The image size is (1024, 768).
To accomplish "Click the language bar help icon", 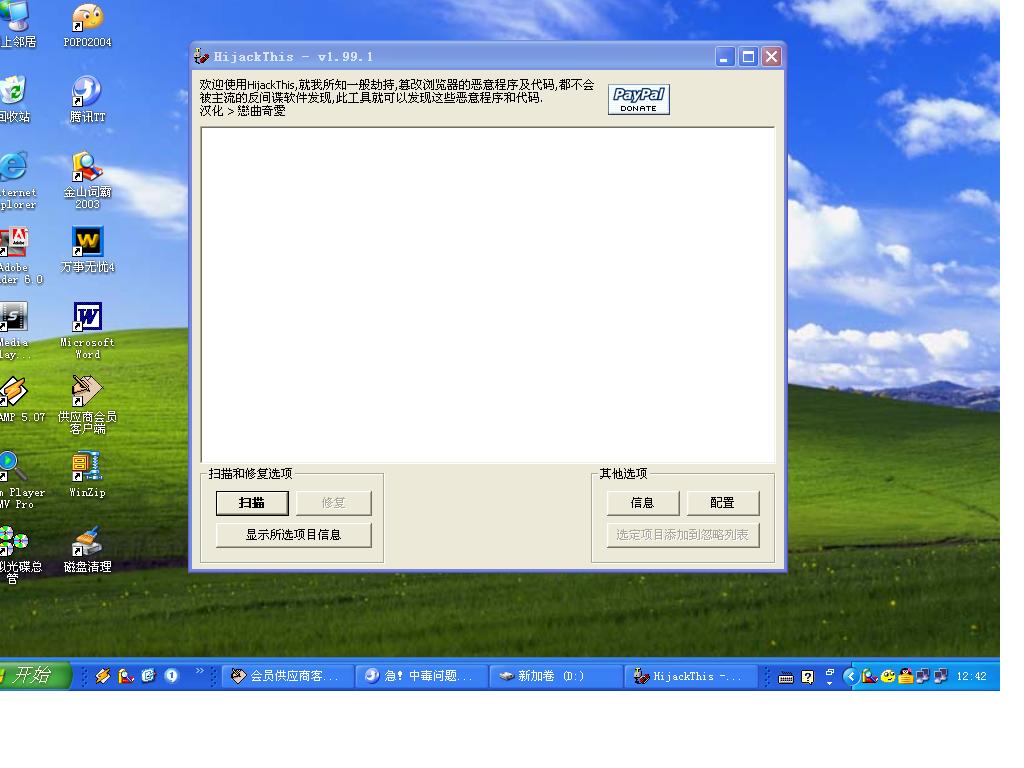I will [808, 677].
